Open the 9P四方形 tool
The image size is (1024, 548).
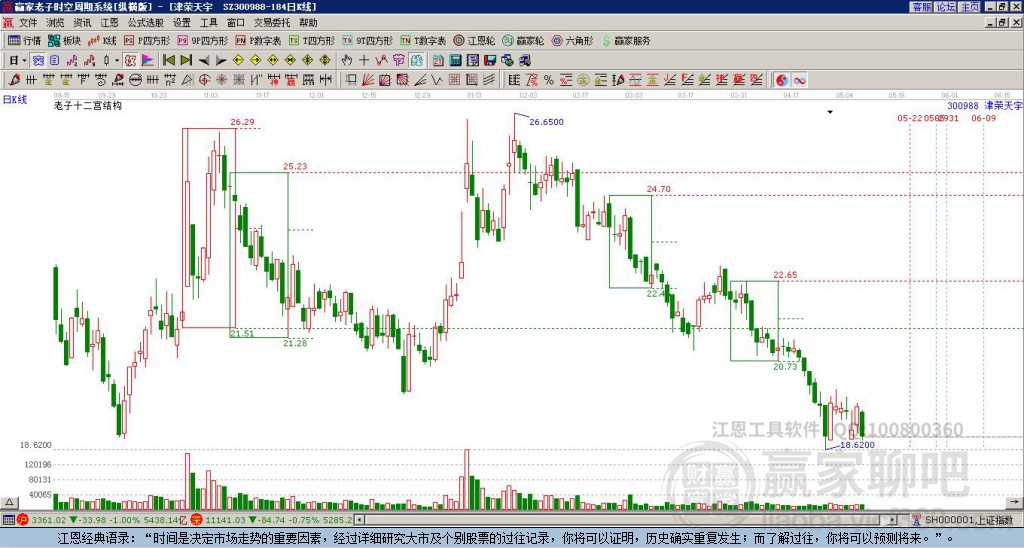(202, 40)
